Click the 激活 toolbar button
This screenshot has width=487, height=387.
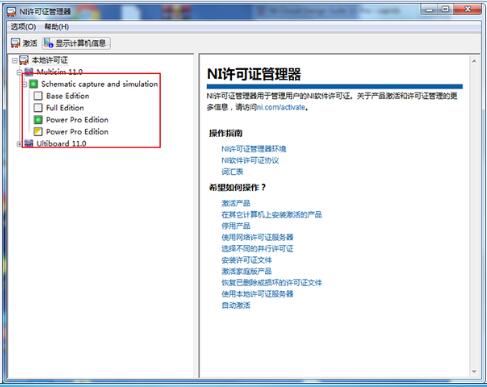(x=24, y=43)
